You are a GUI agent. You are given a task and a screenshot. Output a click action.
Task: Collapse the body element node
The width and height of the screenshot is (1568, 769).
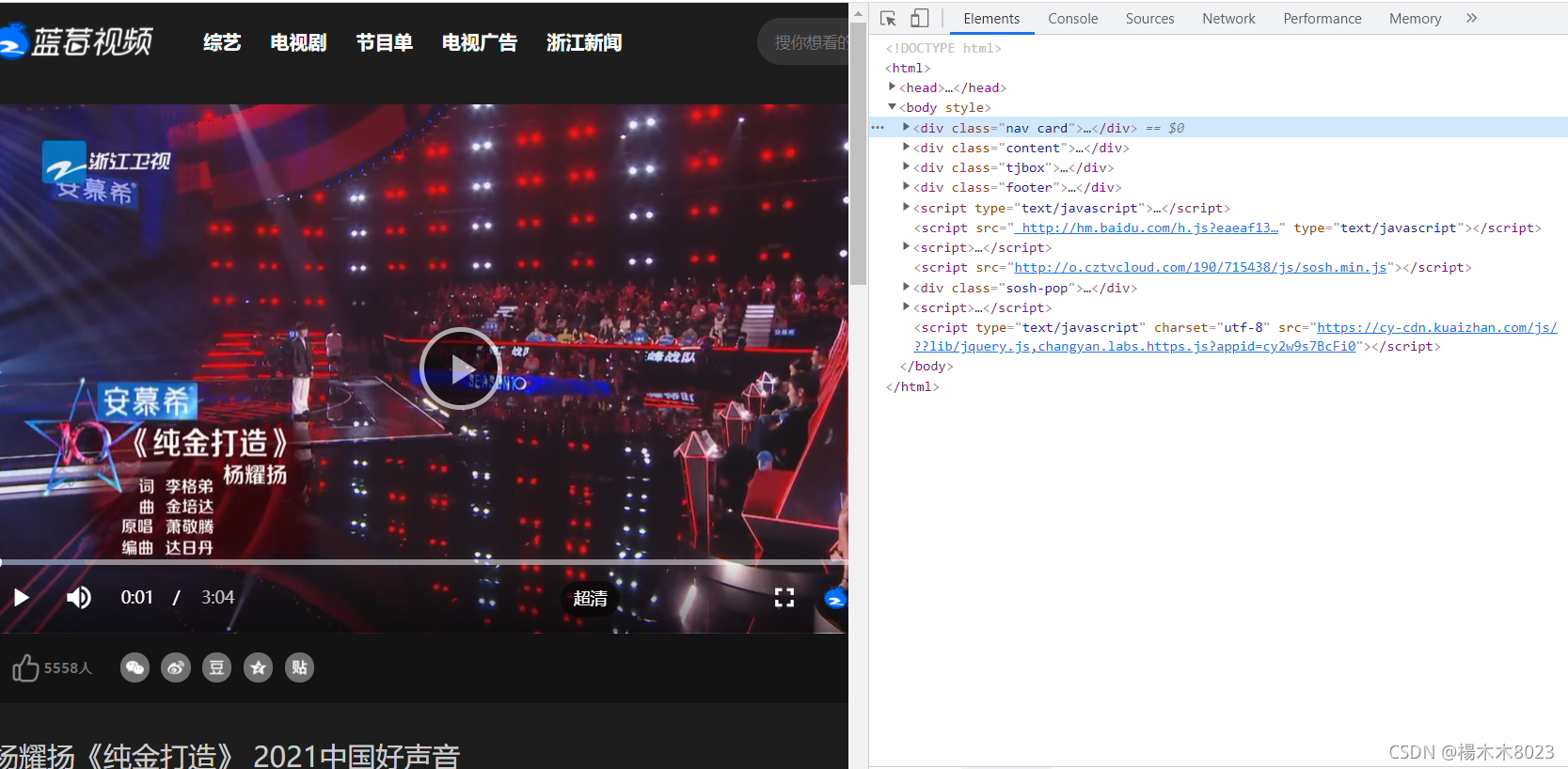pos(892,106)
